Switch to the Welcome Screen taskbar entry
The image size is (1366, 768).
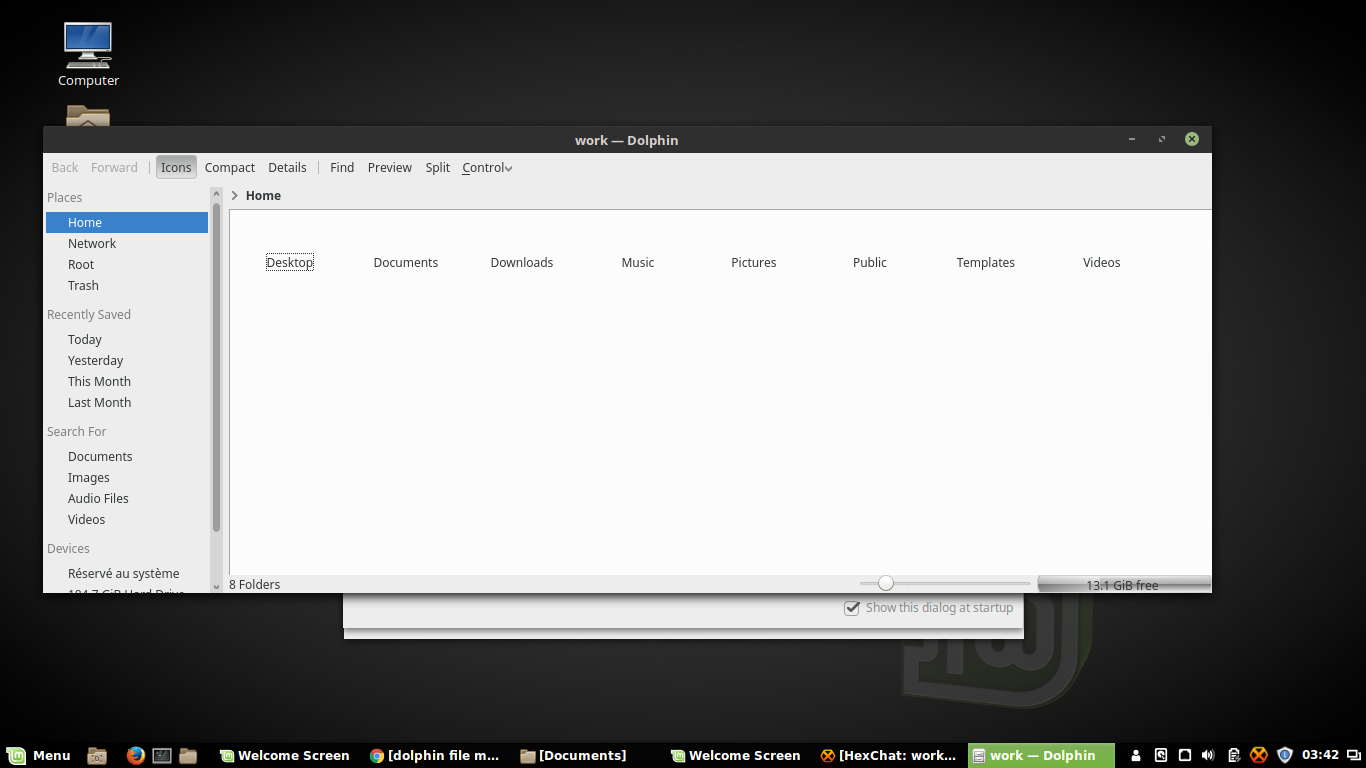coord(285,755)
